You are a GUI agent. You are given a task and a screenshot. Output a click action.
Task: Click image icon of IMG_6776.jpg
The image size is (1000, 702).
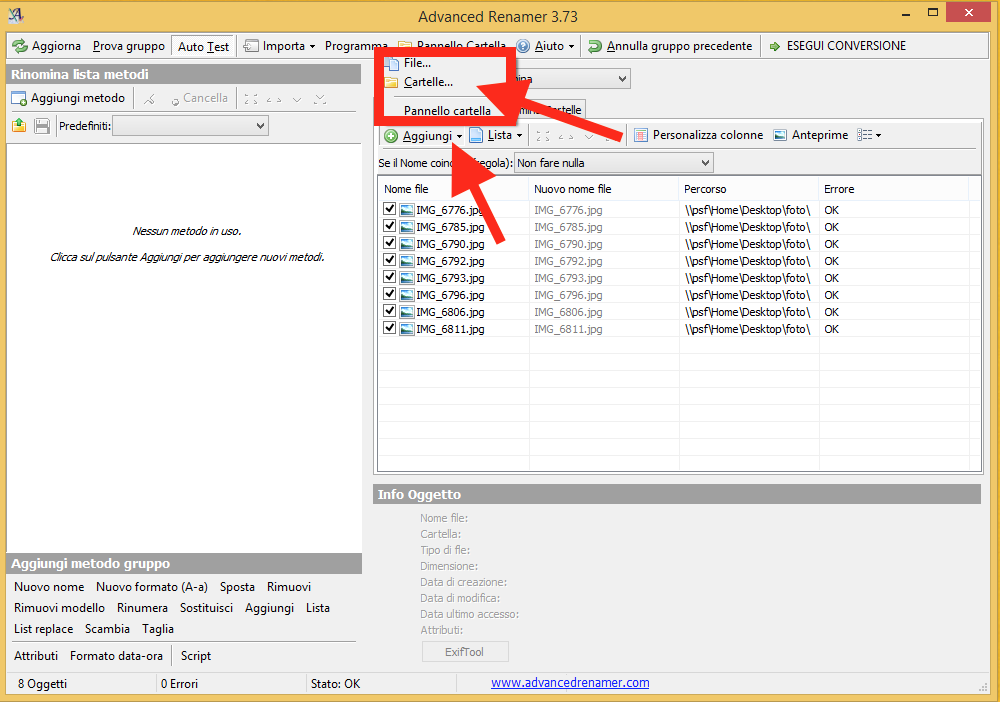click(x=406, y=210)
